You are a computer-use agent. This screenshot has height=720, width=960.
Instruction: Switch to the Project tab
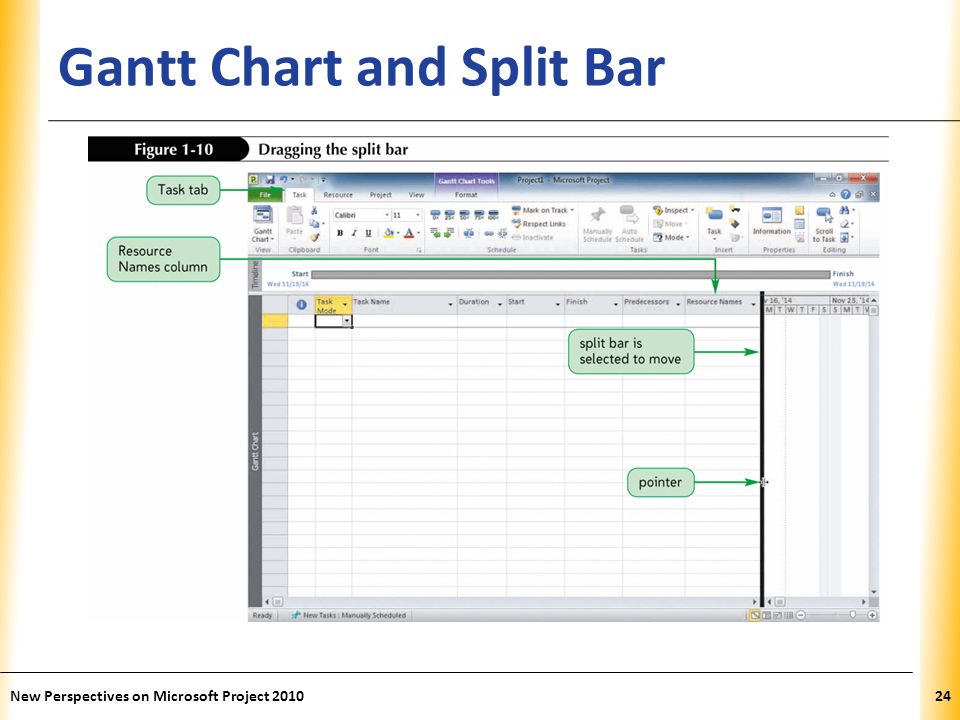point(380,195)
